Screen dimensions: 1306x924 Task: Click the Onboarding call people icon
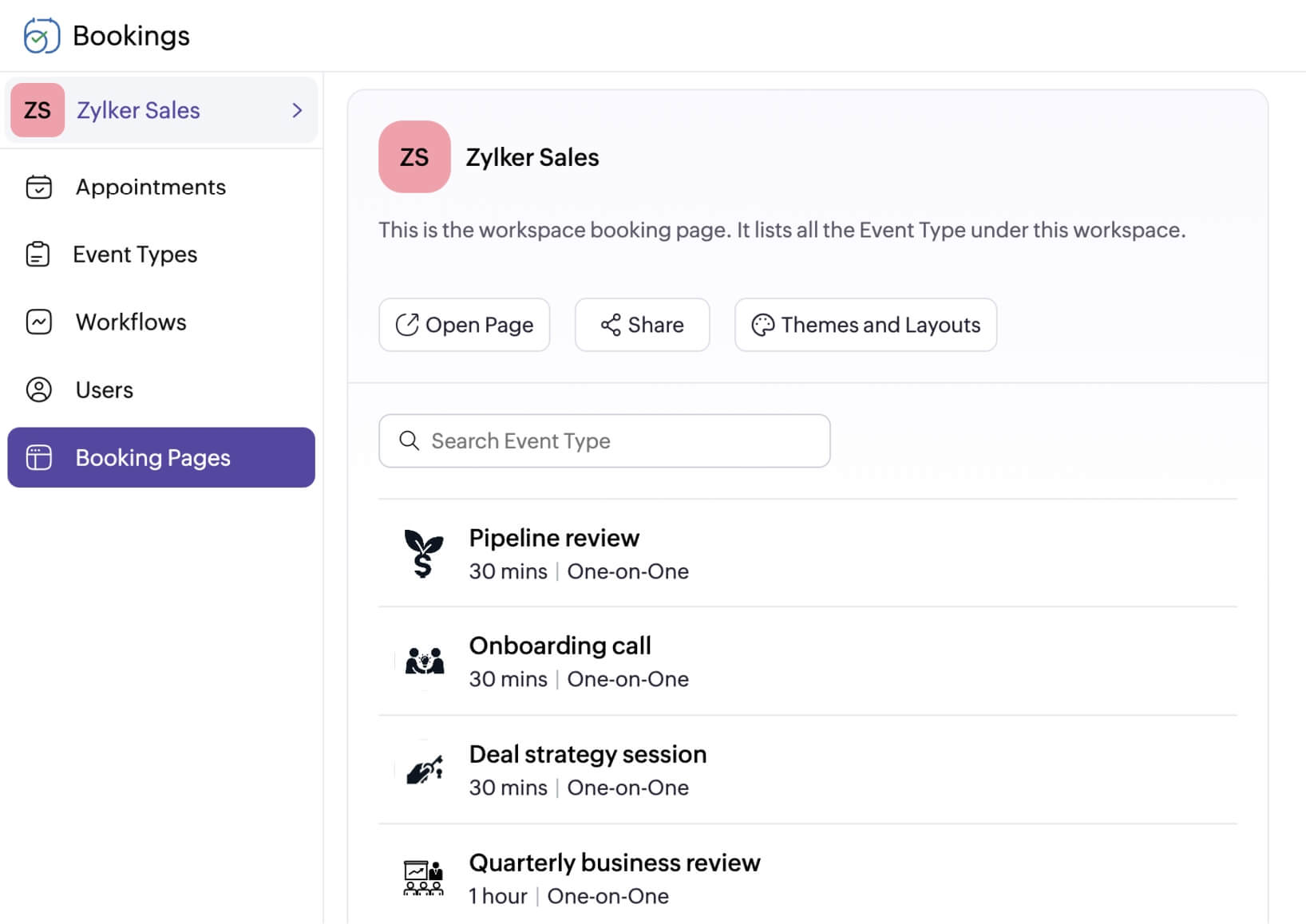425,661
